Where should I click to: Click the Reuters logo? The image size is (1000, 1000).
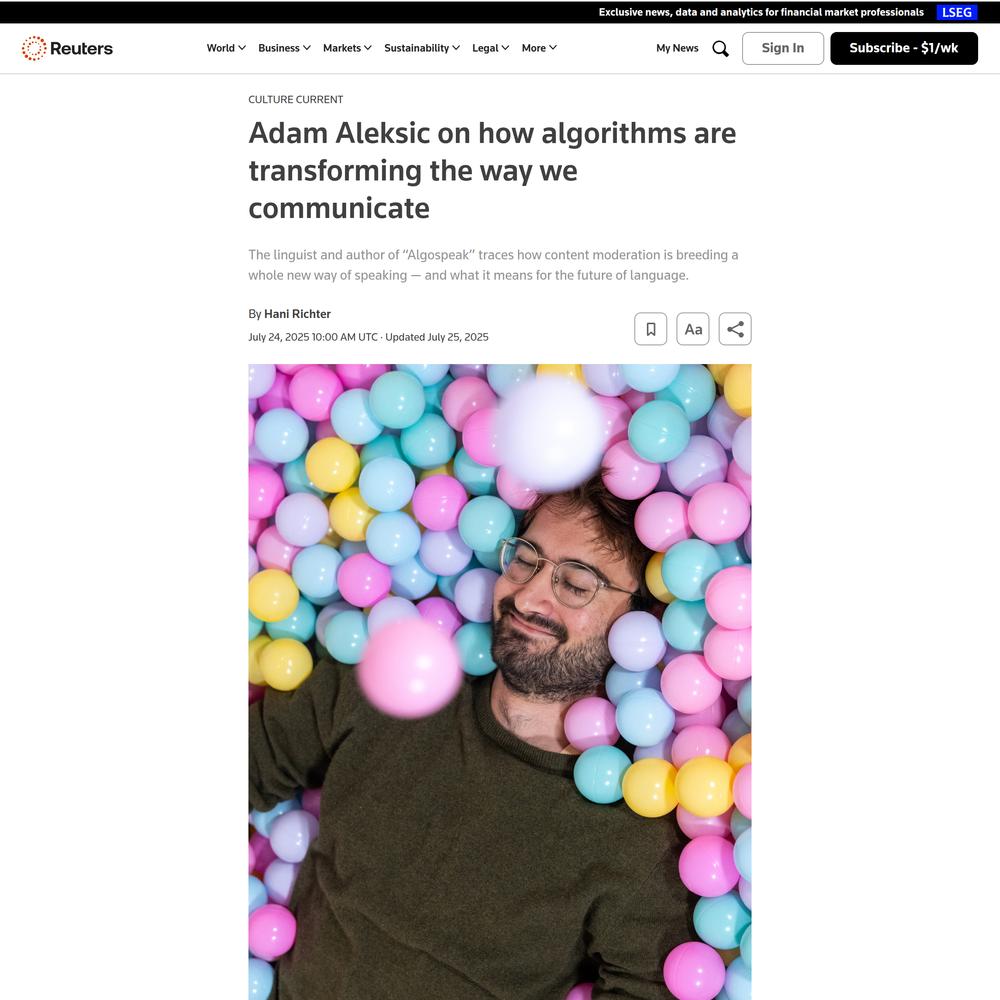[67, 48]
